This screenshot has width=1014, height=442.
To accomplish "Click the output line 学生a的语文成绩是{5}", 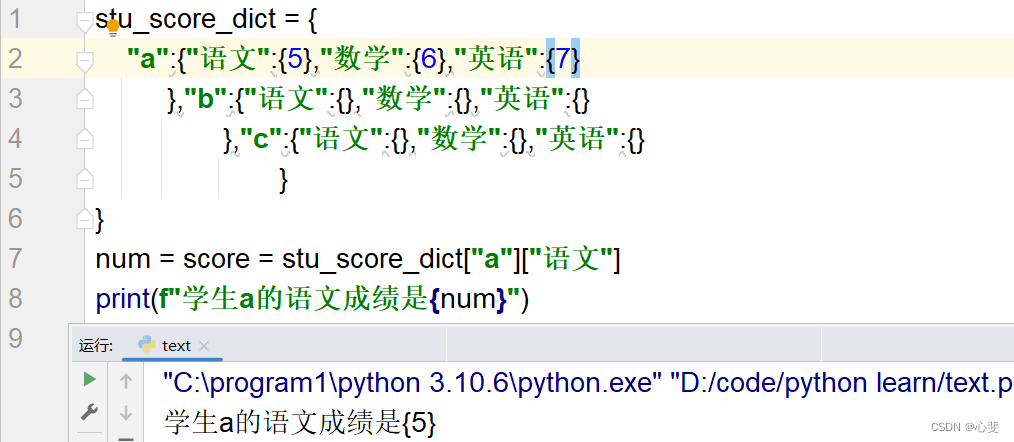I will pos(301,423).
